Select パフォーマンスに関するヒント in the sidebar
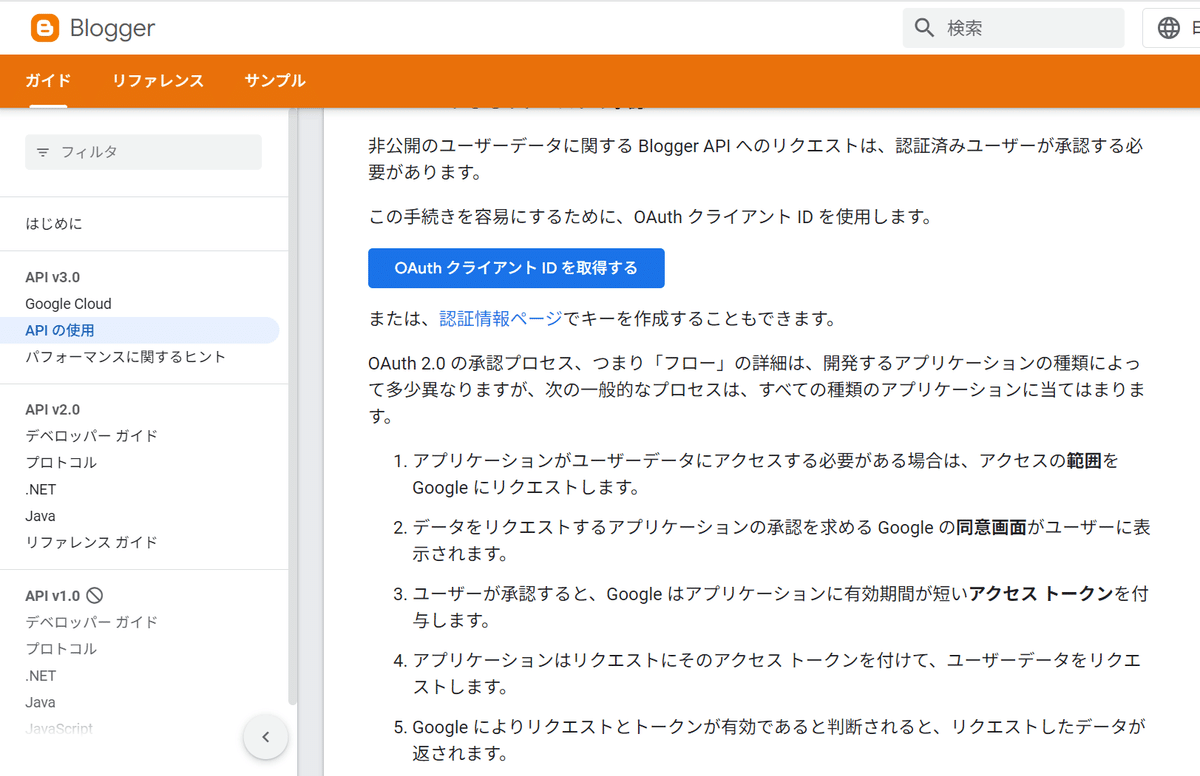1200x776 pixels. coord(125,355)
